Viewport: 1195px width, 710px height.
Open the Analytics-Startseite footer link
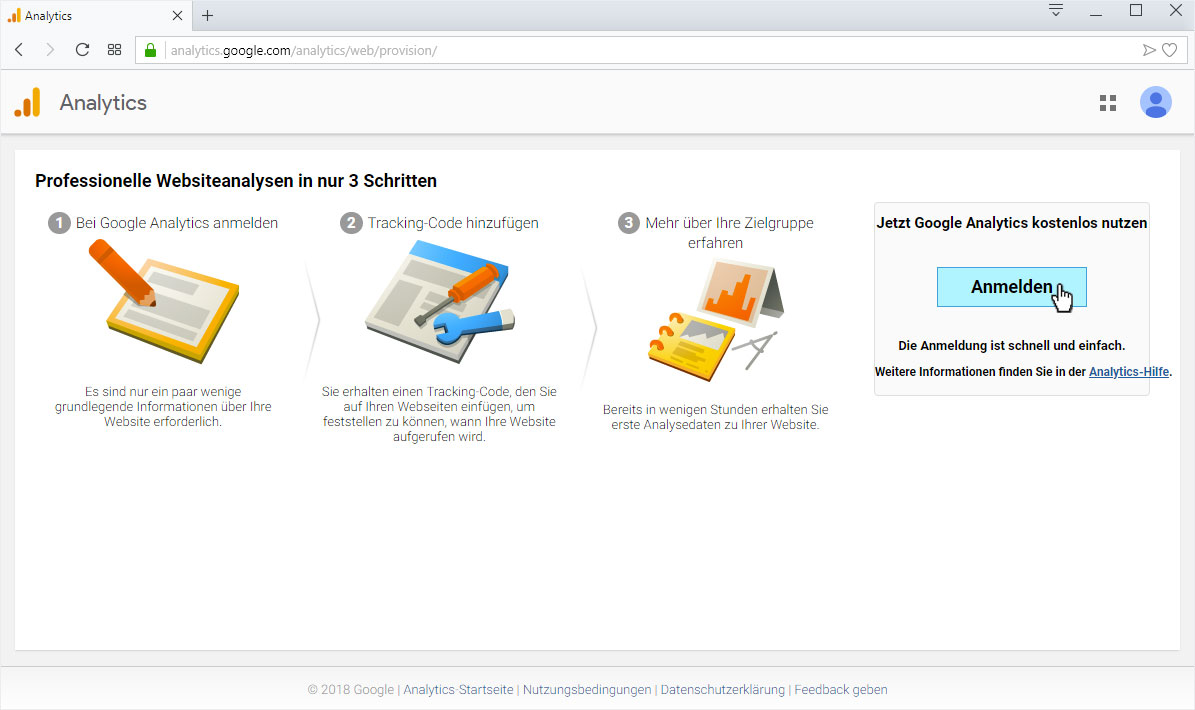point(458,689)
